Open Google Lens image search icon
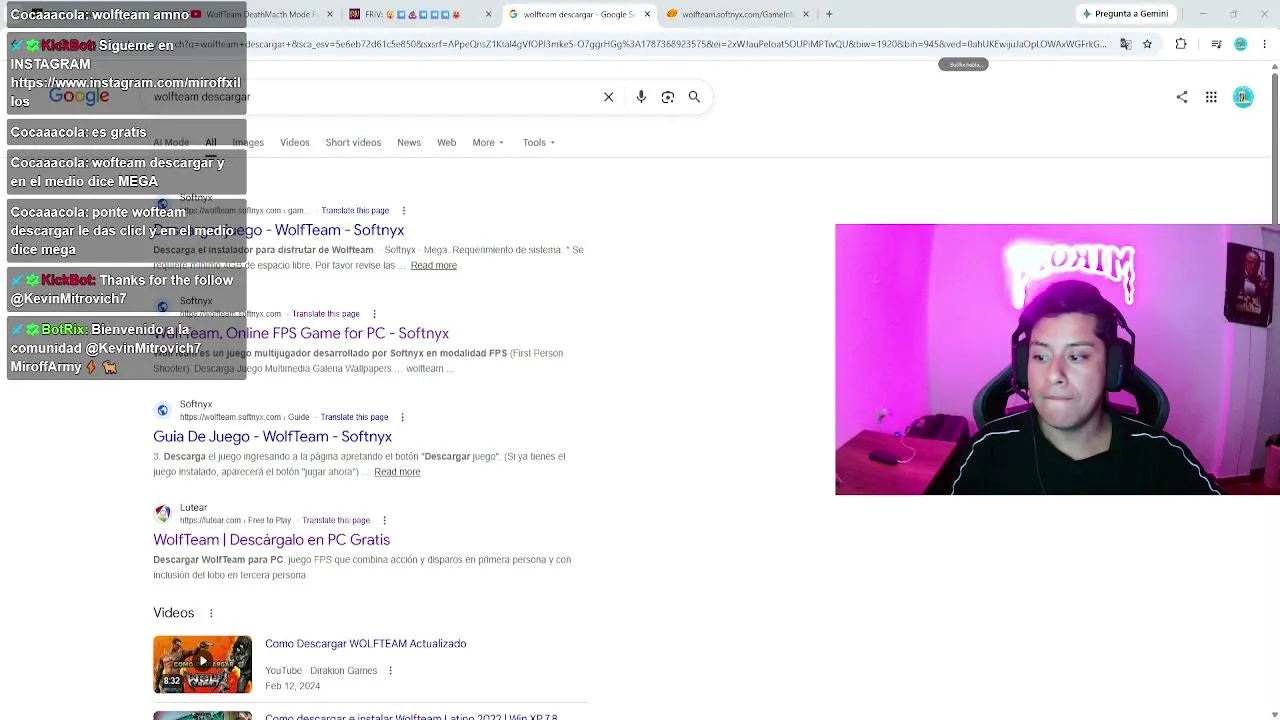 pyautogui.click(x=668, y=97)
